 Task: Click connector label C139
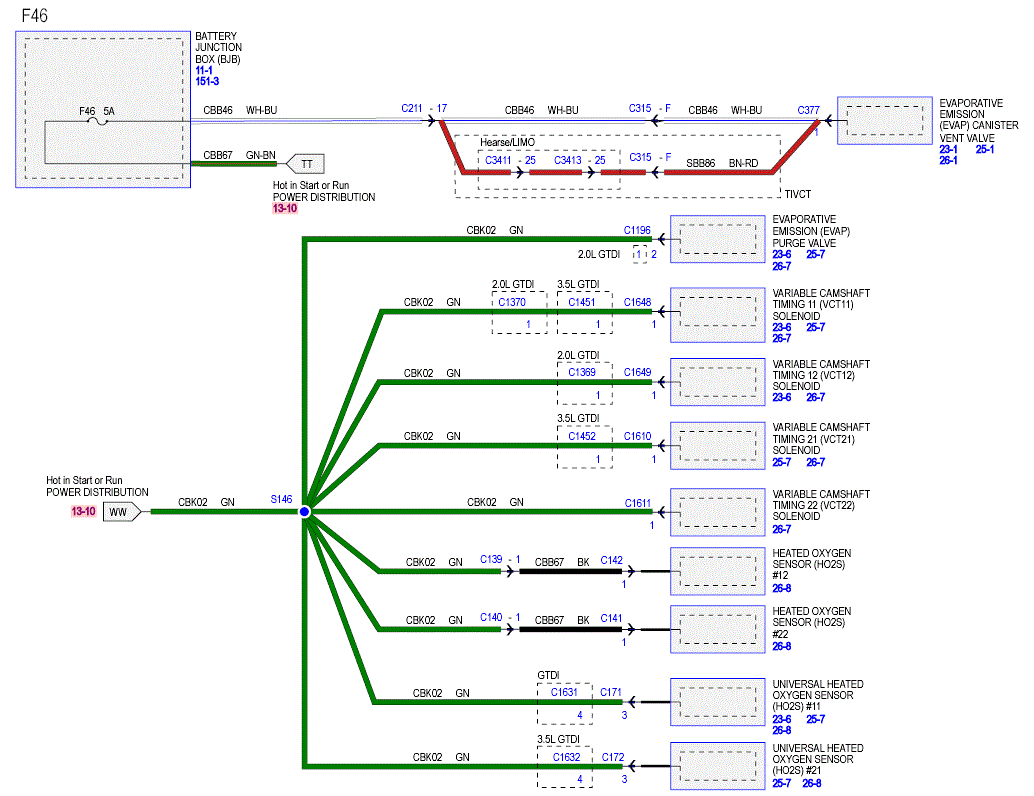pos(491,559)
